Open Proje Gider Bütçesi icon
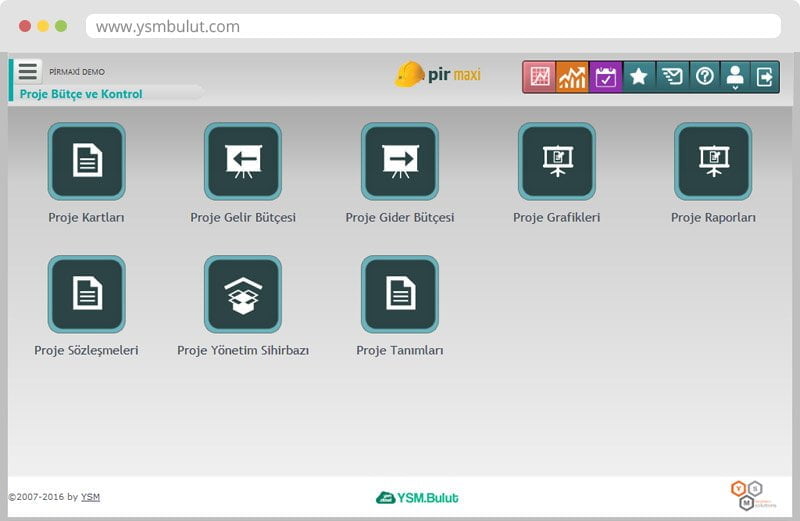The height and width of the screenshot is (521, 800). click(x=400, y=162)
